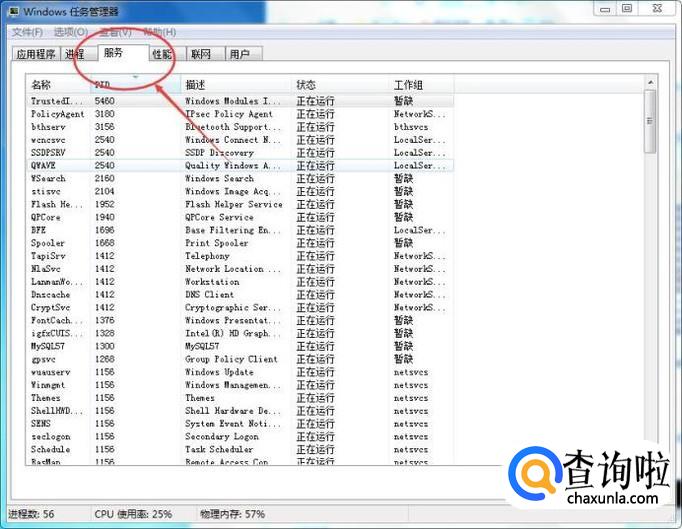
Task: Select the Winmgmt service row
Action: 240,385
